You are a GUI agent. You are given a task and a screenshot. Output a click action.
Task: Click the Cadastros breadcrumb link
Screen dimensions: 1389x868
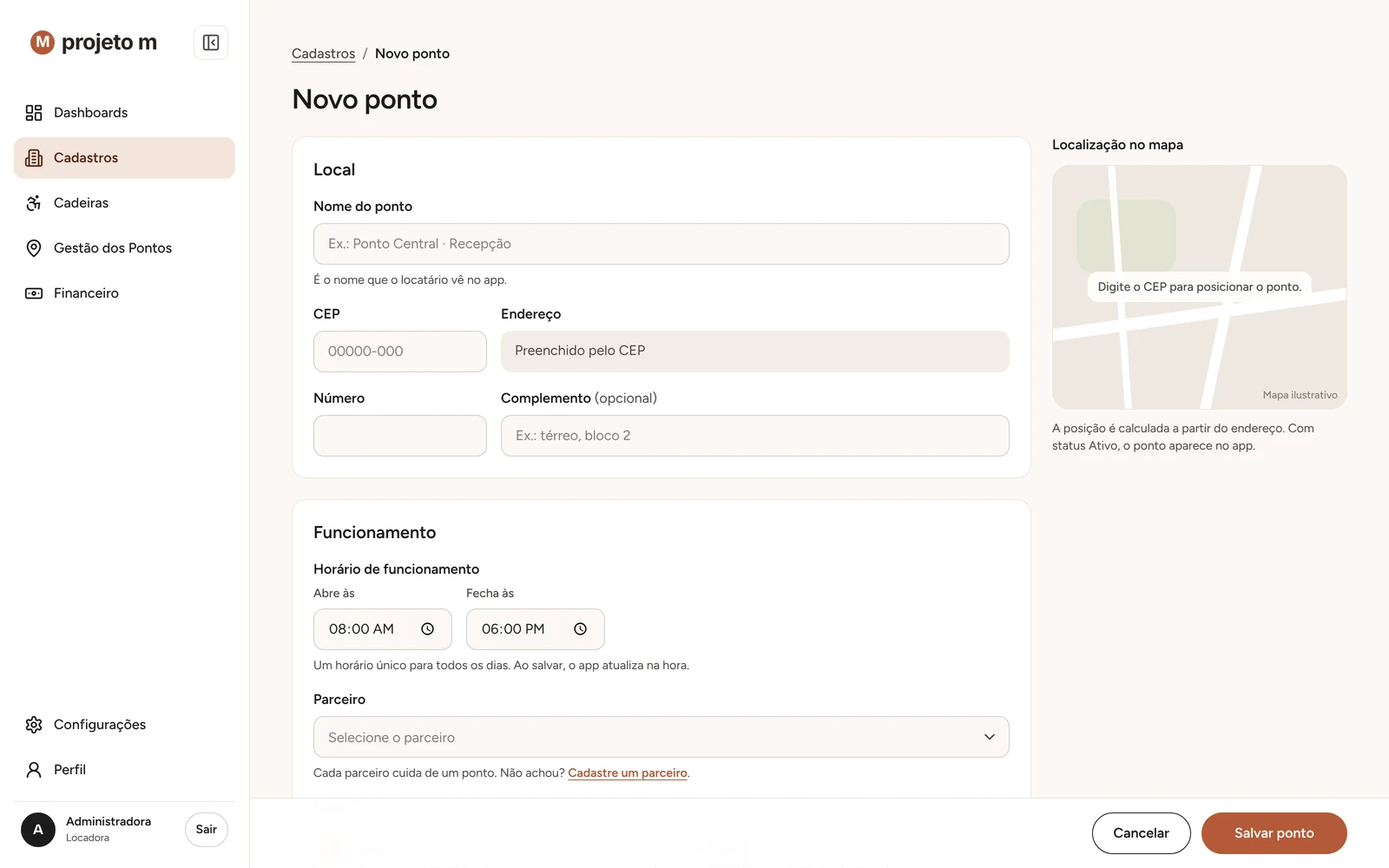click(323, 54)
